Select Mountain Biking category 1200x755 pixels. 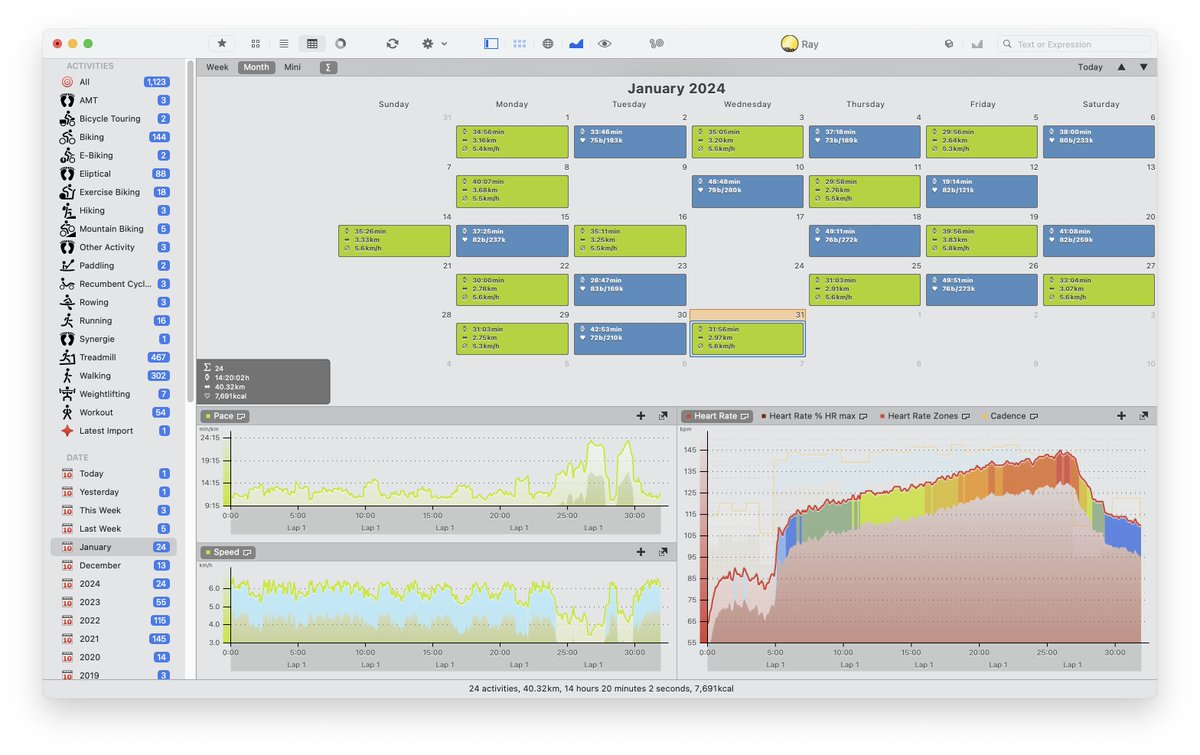[114, 229]
